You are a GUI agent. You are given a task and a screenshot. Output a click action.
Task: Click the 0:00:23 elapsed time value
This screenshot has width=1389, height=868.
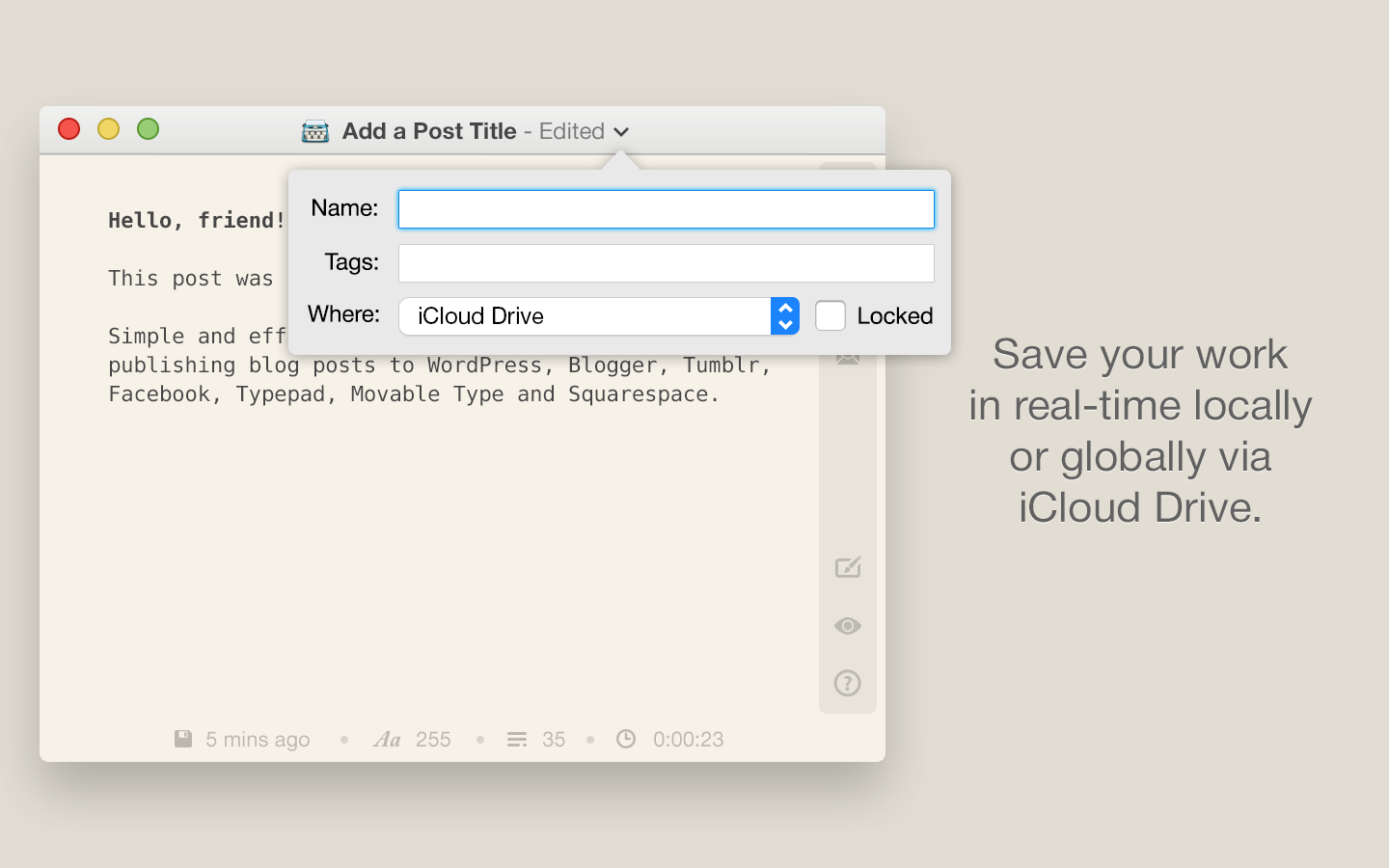coord(688,740)
